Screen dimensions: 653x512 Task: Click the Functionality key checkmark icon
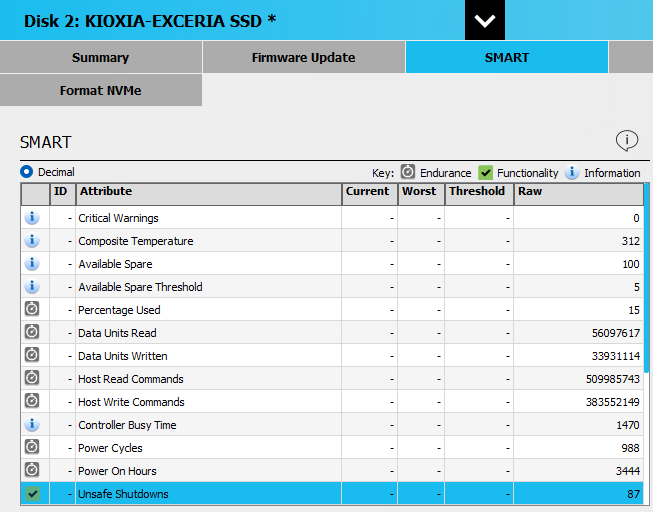pos(485,172)
